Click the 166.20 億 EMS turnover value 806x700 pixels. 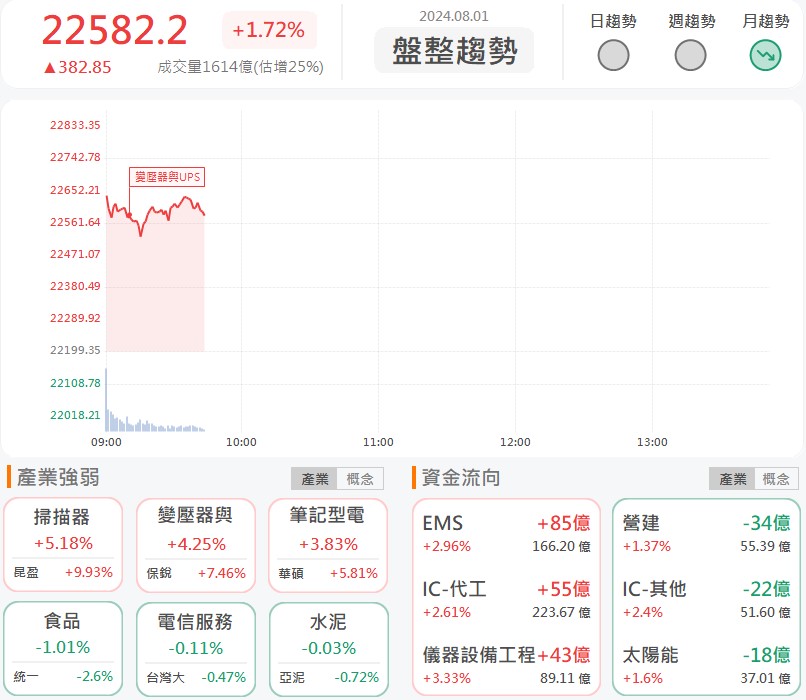pyautogui.click(x=561, y=546)
